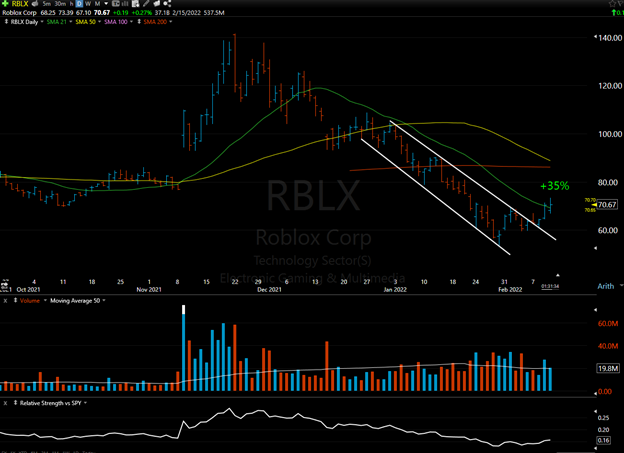The height and width of the screenshot is (453, 624).
Task: Select the D daily timeframe
Action: (x=79, y=4)
